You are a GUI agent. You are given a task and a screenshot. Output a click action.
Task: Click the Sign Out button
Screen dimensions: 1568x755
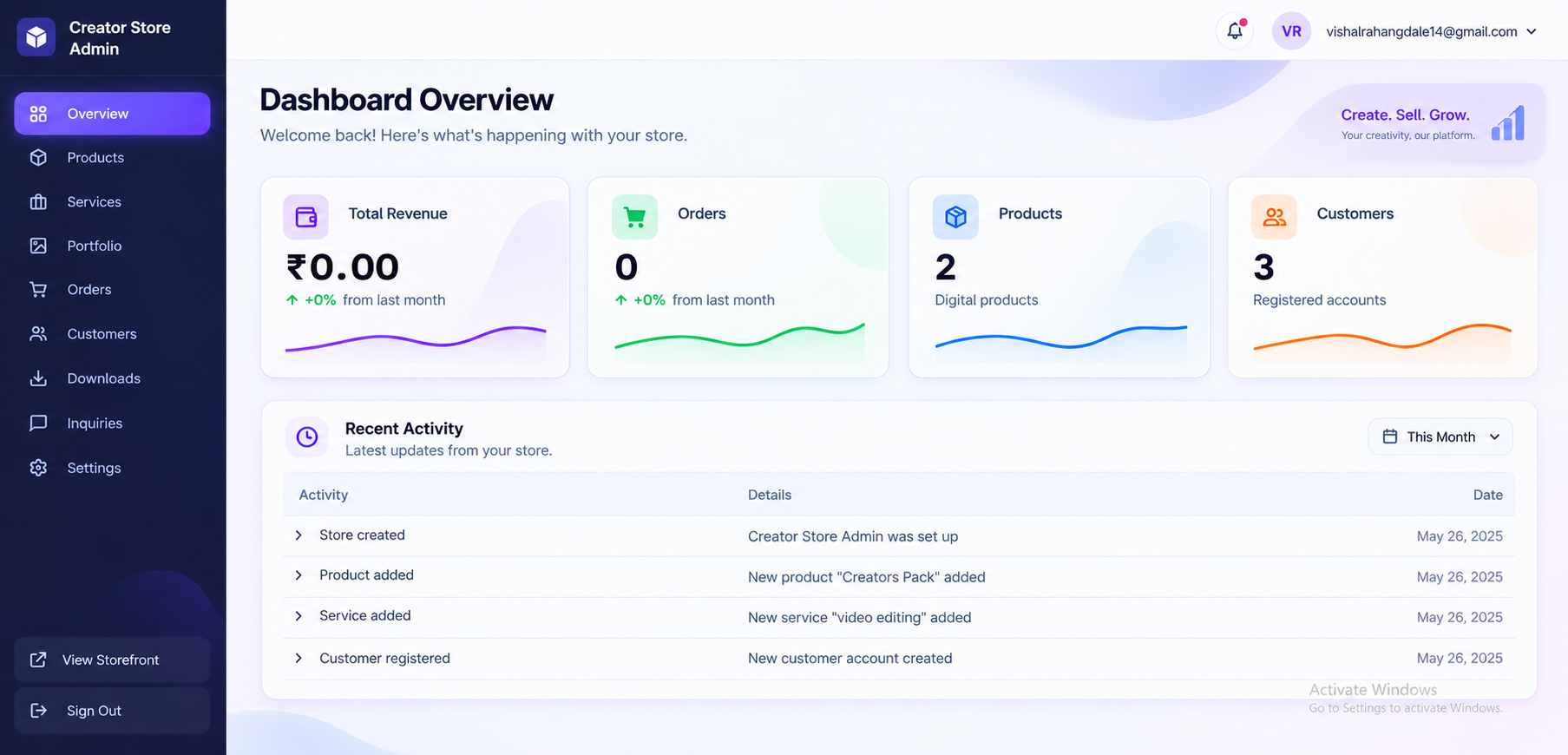point(112,711)
